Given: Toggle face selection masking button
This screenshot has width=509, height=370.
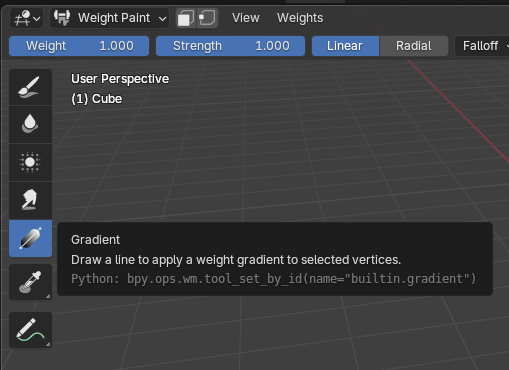Looking at the screenshot, I should [x=186, y=18].
